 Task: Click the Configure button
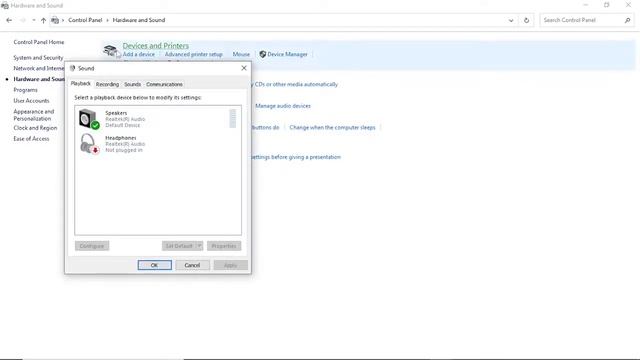tap(92, 246)
